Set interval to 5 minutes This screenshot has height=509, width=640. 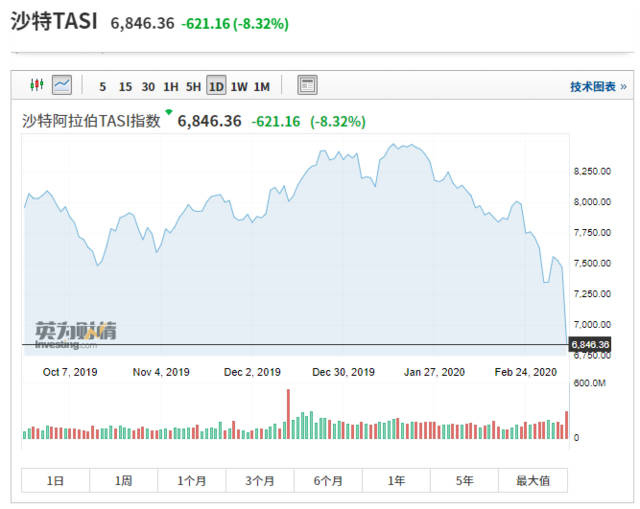(102, 86)
